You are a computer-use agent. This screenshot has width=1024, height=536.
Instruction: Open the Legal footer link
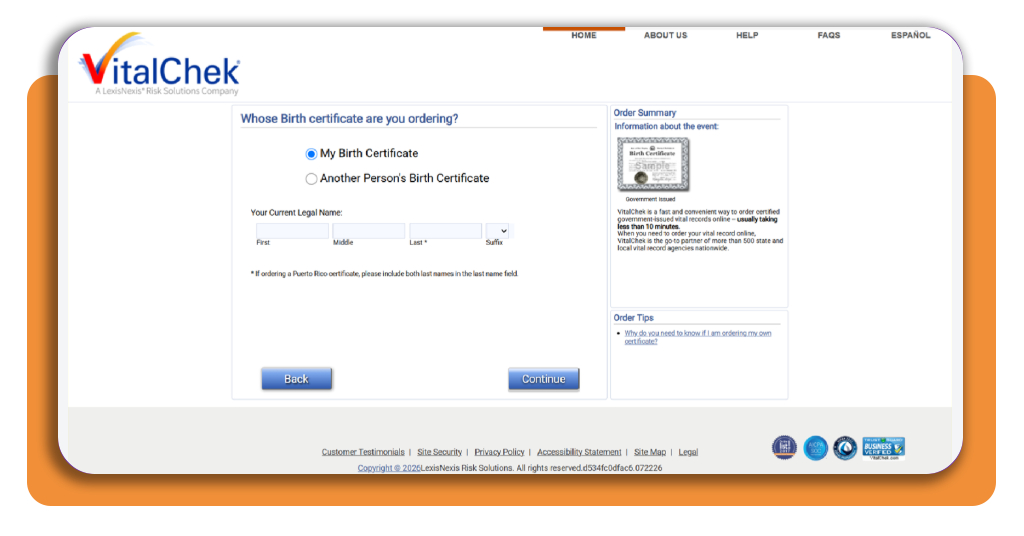click(x=688, y=452)
